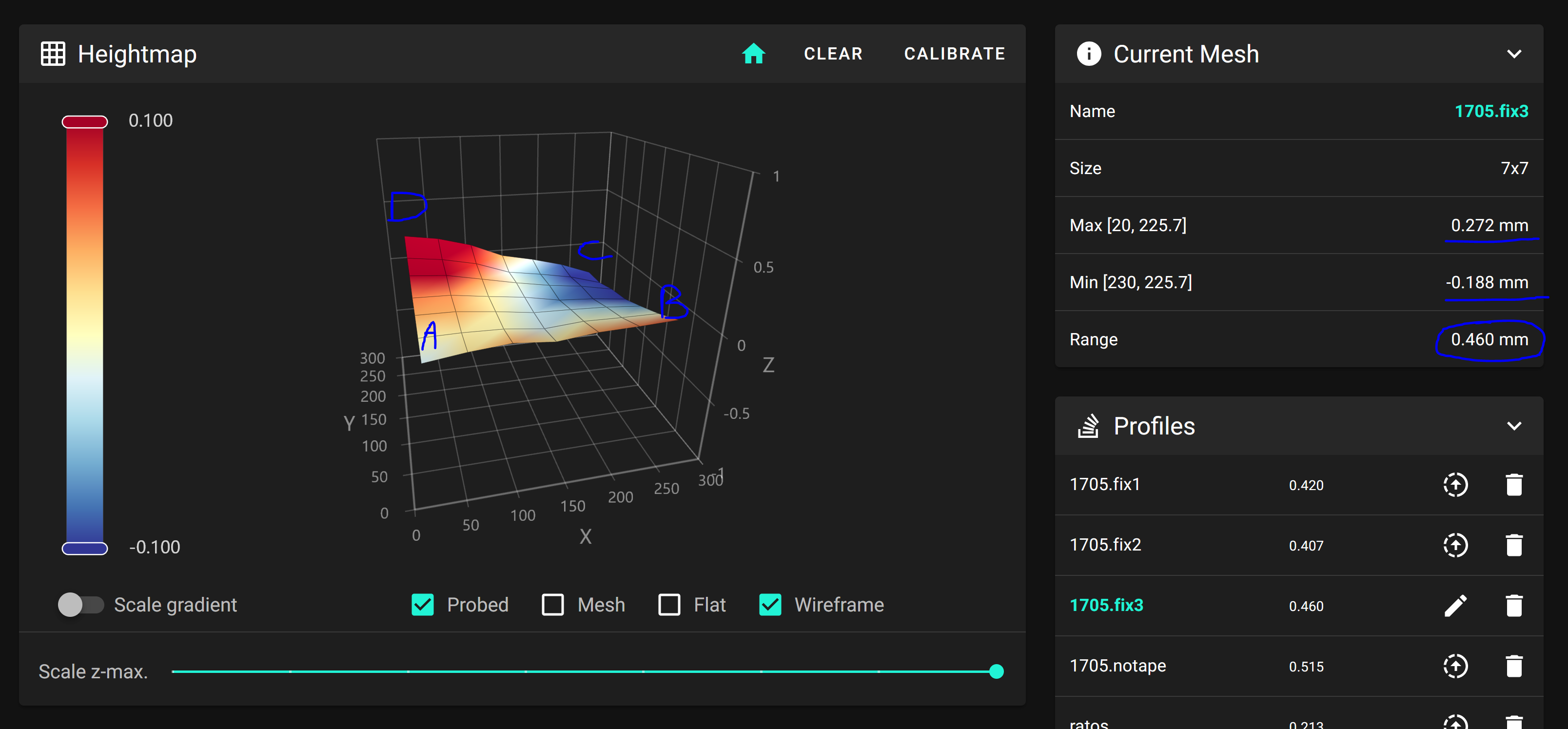1568x729 pixels.
Task: Click the Current Mesh info icon
Action: pos(1088,54)
